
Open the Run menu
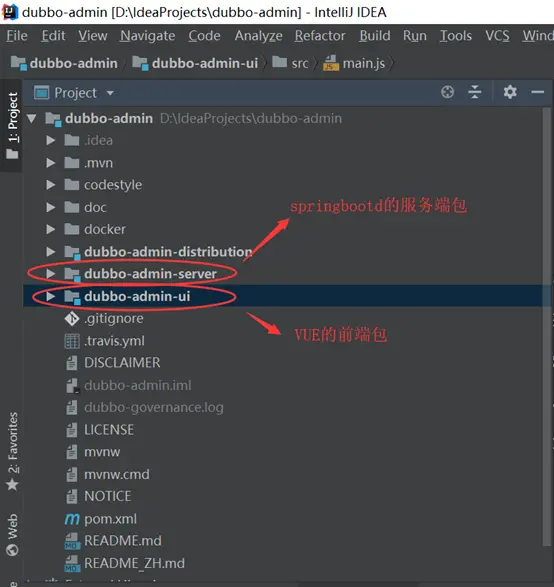[x=415, y=36]
